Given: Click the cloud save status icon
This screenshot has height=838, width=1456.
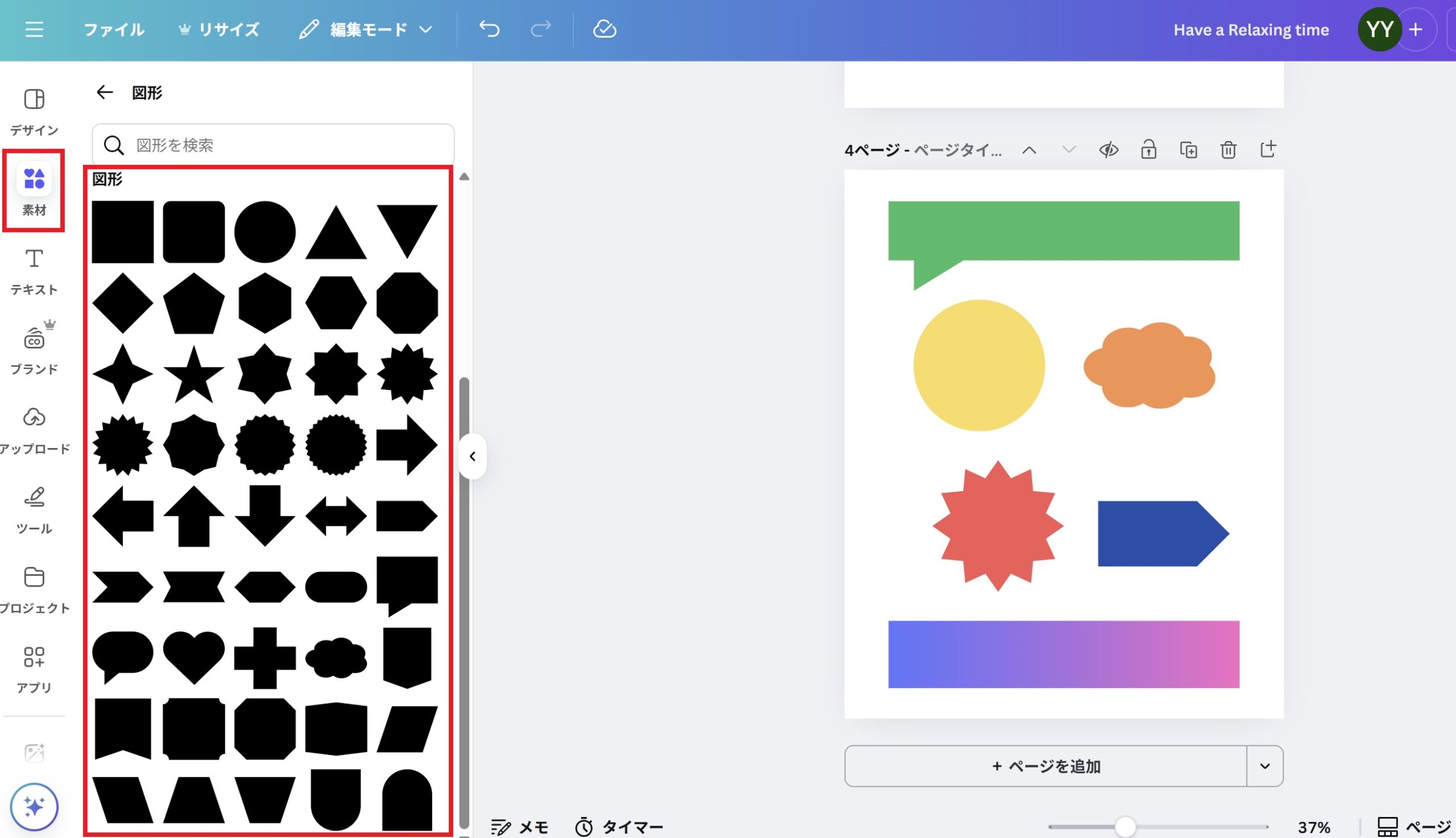Looking at the screenshot, I should click(605, 29).
